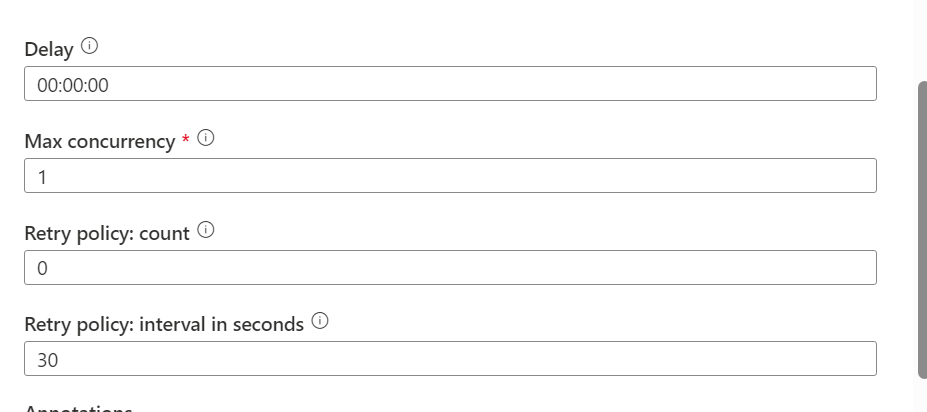Click the partially visible Annotations heading

(x=78, y=408)
